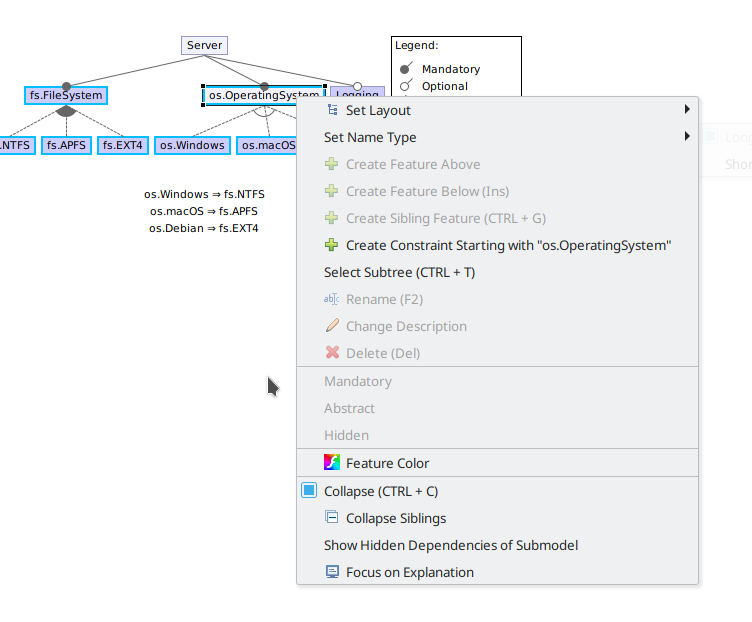The image size is (752, 622).
Task: Click the Focus on Explanation monitor icon
Action: tap(332, 572)
